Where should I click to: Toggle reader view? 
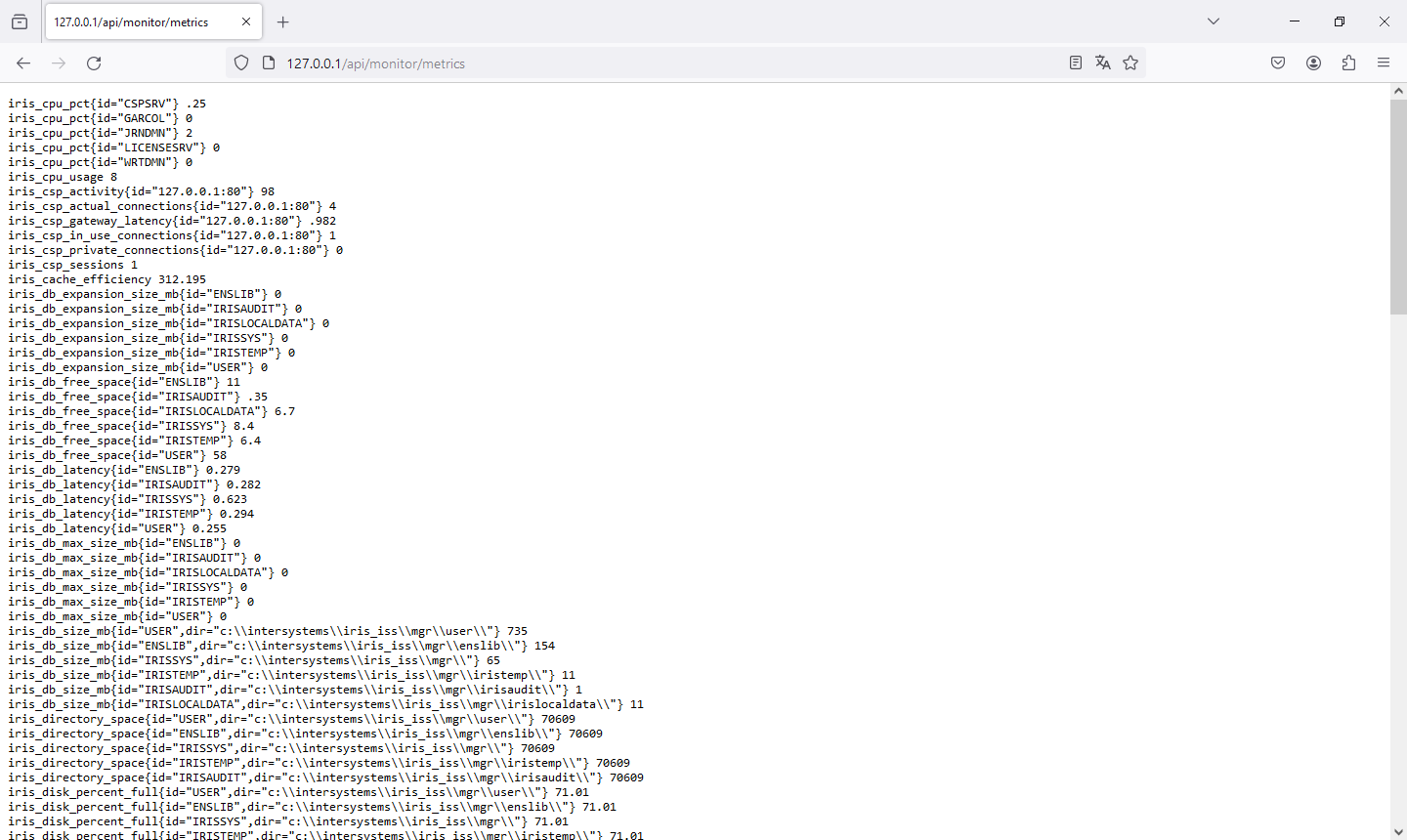pos(1076,63)
